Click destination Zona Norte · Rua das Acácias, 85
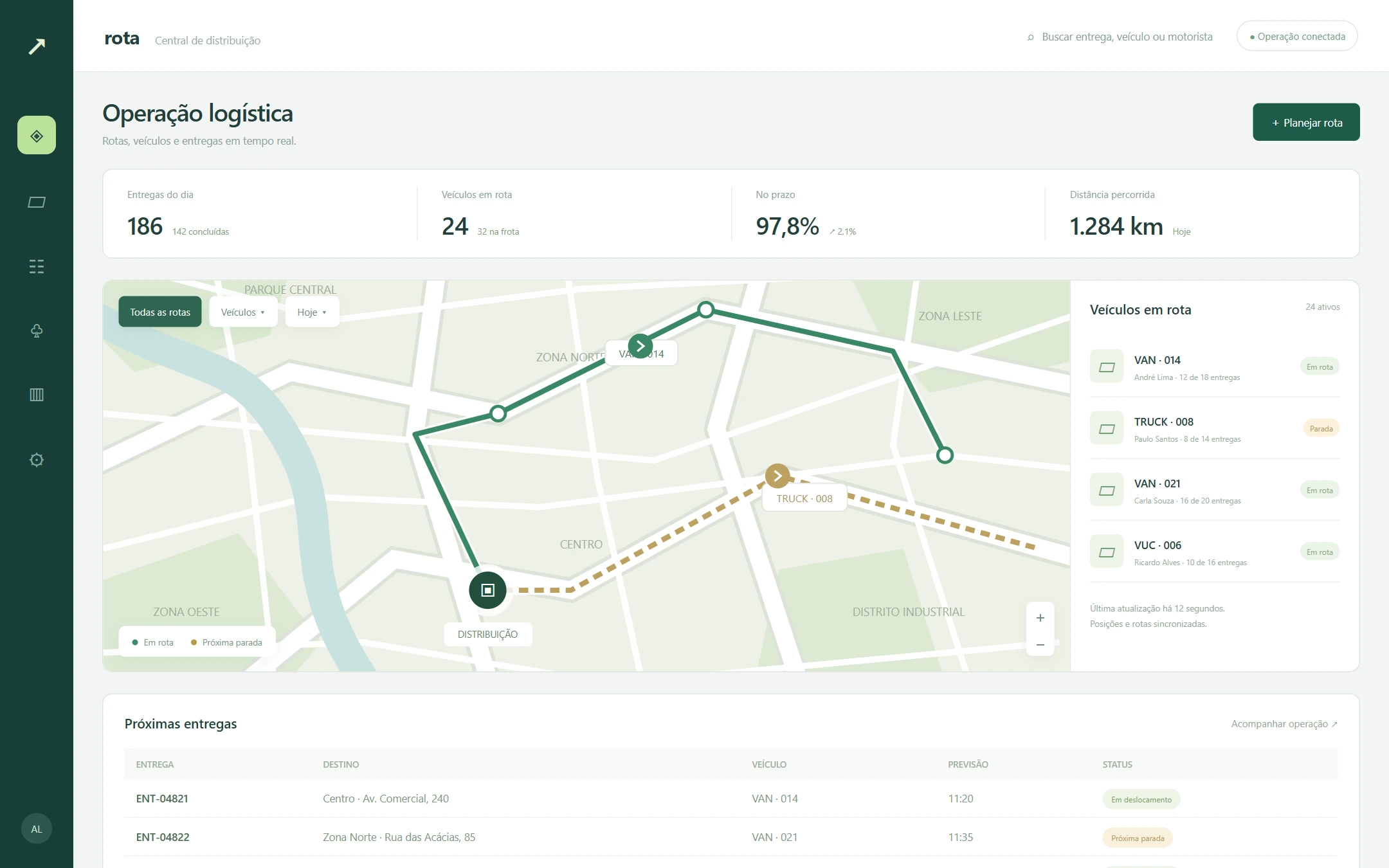The width and height of the screenshot is (1389, 868). pos(399,837)
